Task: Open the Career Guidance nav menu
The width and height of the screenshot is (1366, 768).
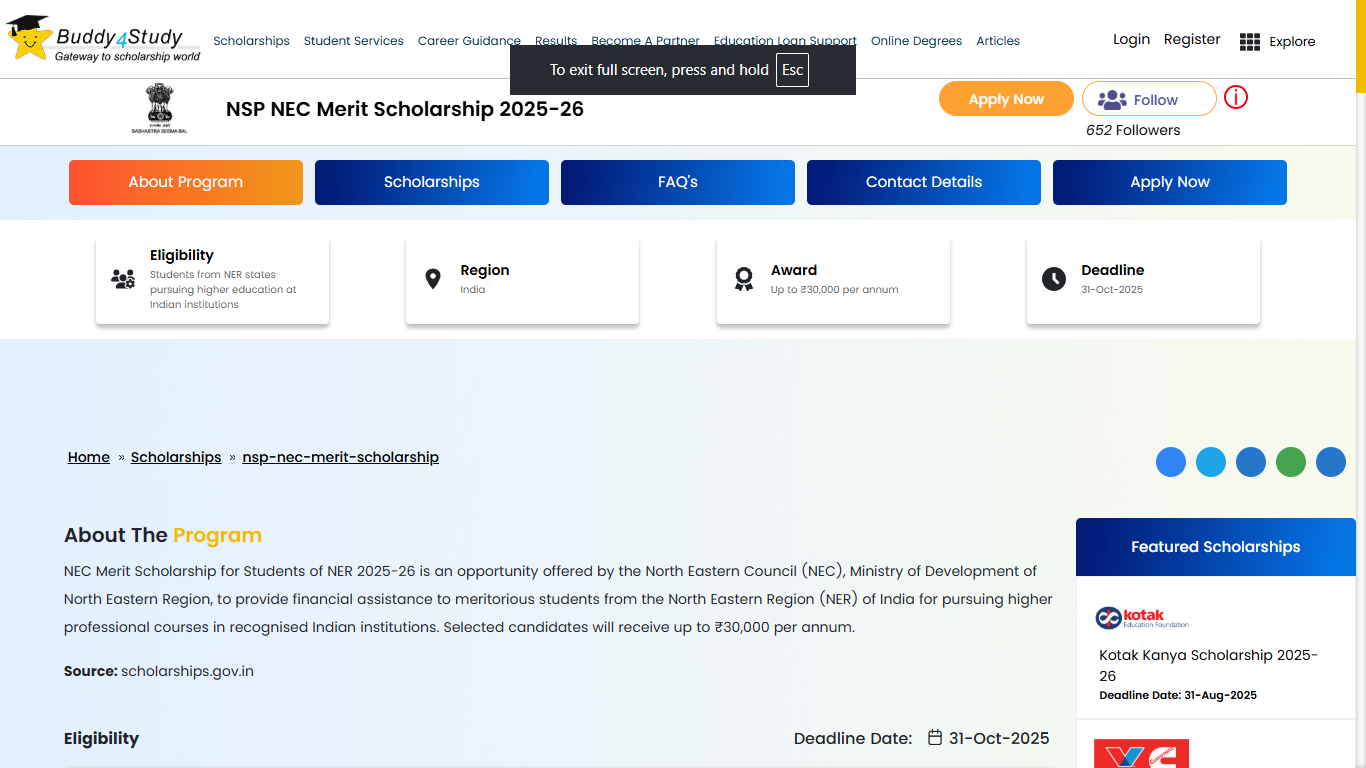Action: 469,41
